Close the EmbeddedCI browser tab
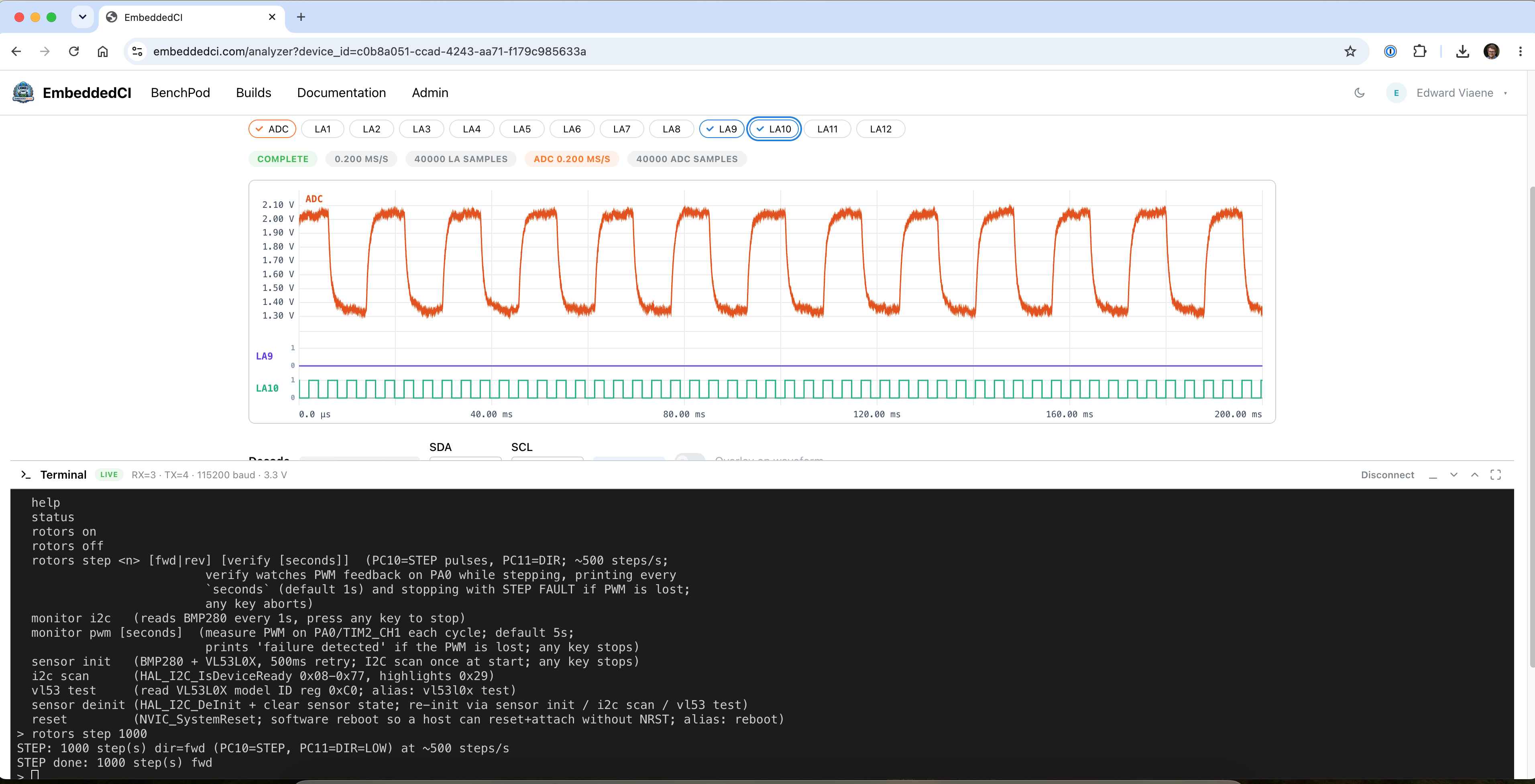Viewport: 1535px width, 784px height. 272,17
